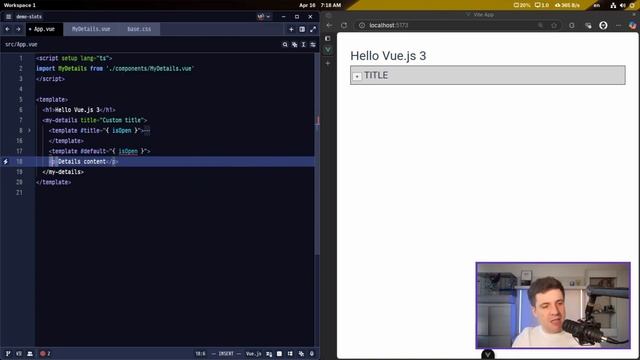Open editor controls settings icon
Viewport: 640px width, 360px height.
313,44
